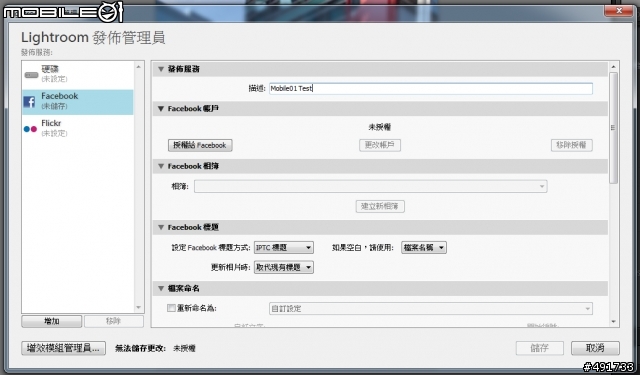
Task: Click the 移除 button below services list
Action: point(113,321)
